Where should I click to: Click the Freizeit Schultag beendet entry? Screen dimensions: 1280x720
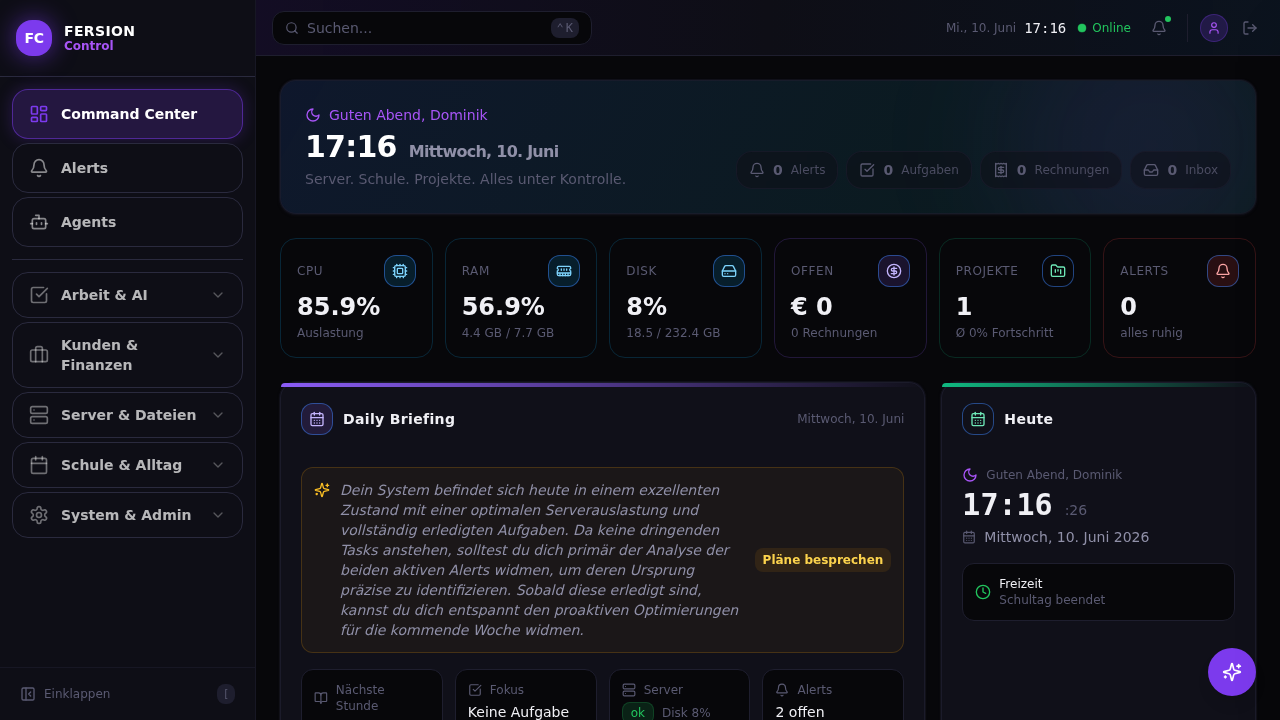pyautogui.click(x=1098, y=592)
